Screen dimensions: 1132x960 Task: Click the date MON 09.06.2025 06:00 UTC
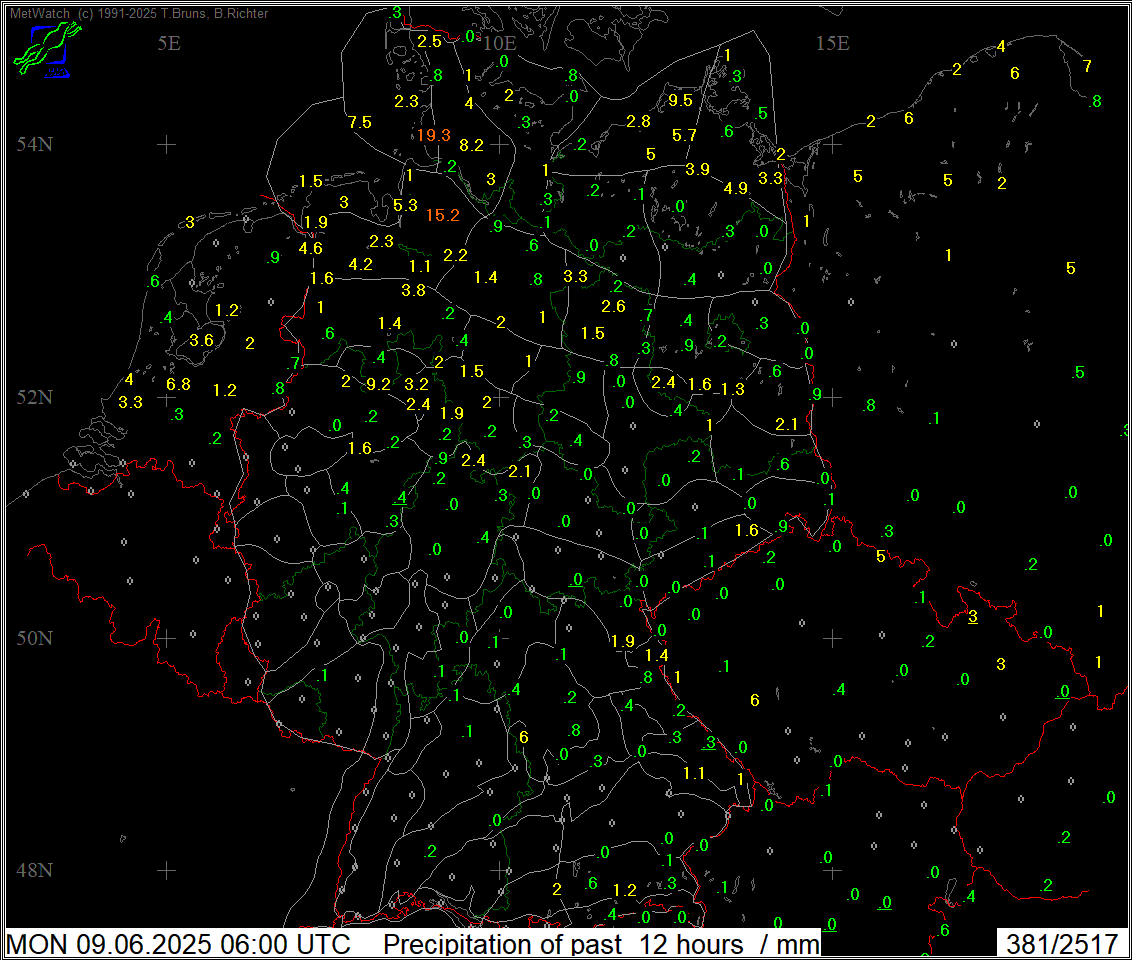pos(178,944)
